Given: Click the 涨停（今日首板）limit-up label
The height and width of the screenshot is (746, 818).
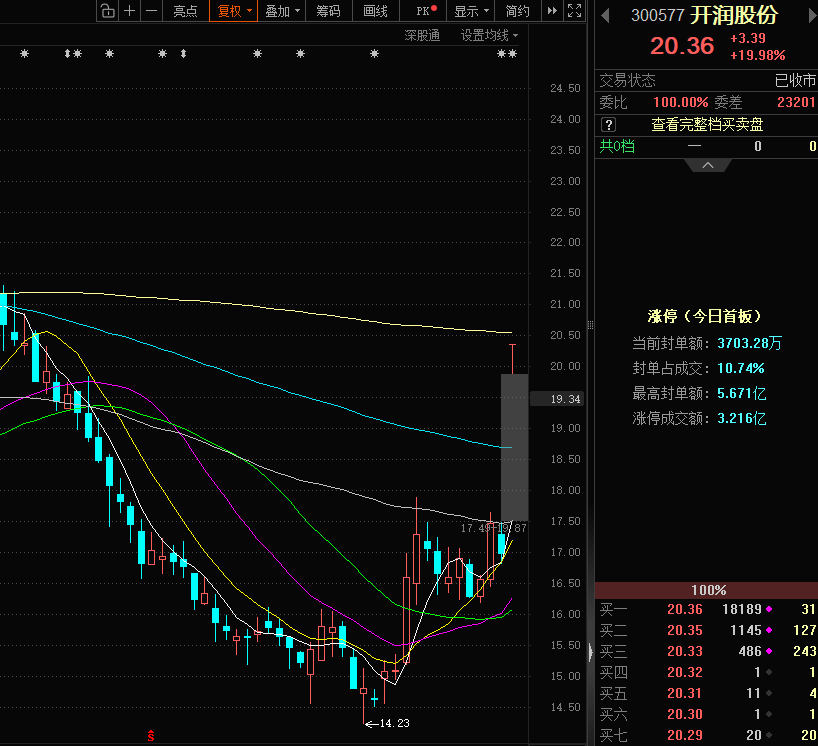Looking at the screenshot, I should click(x=704, y=316).
